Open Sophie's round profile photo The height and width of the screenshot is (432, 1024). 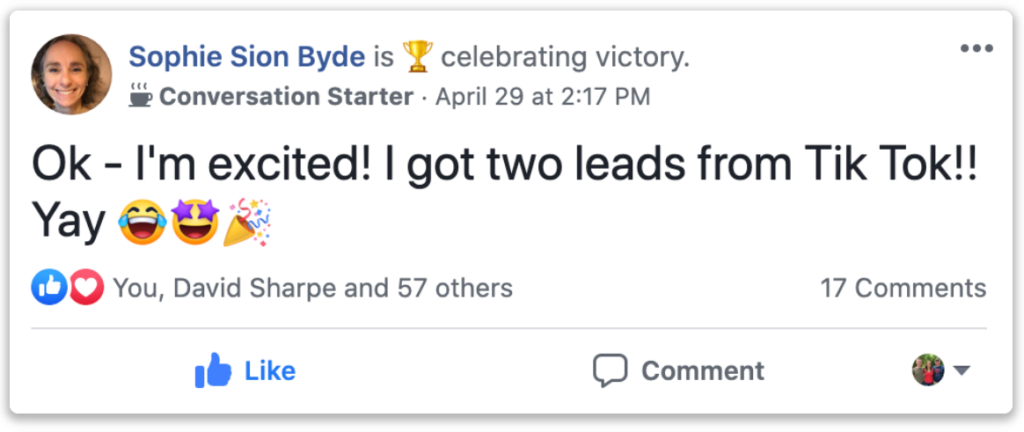(x=71, y=74)
